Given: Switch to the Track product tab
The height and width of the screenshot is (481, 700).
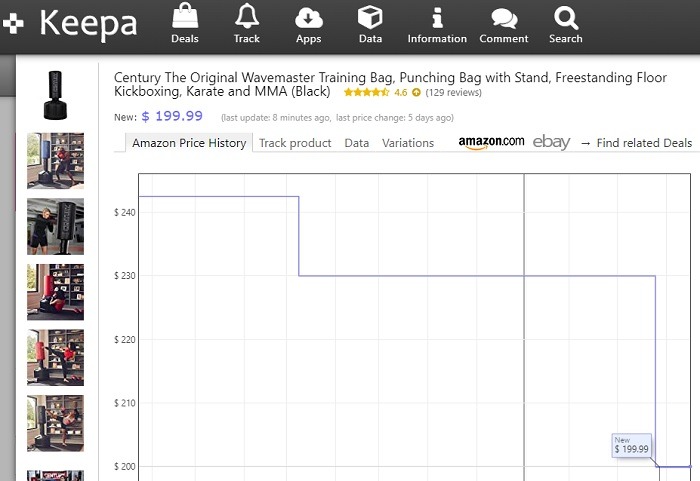Looking at the screenshot, I should [295, 143].
